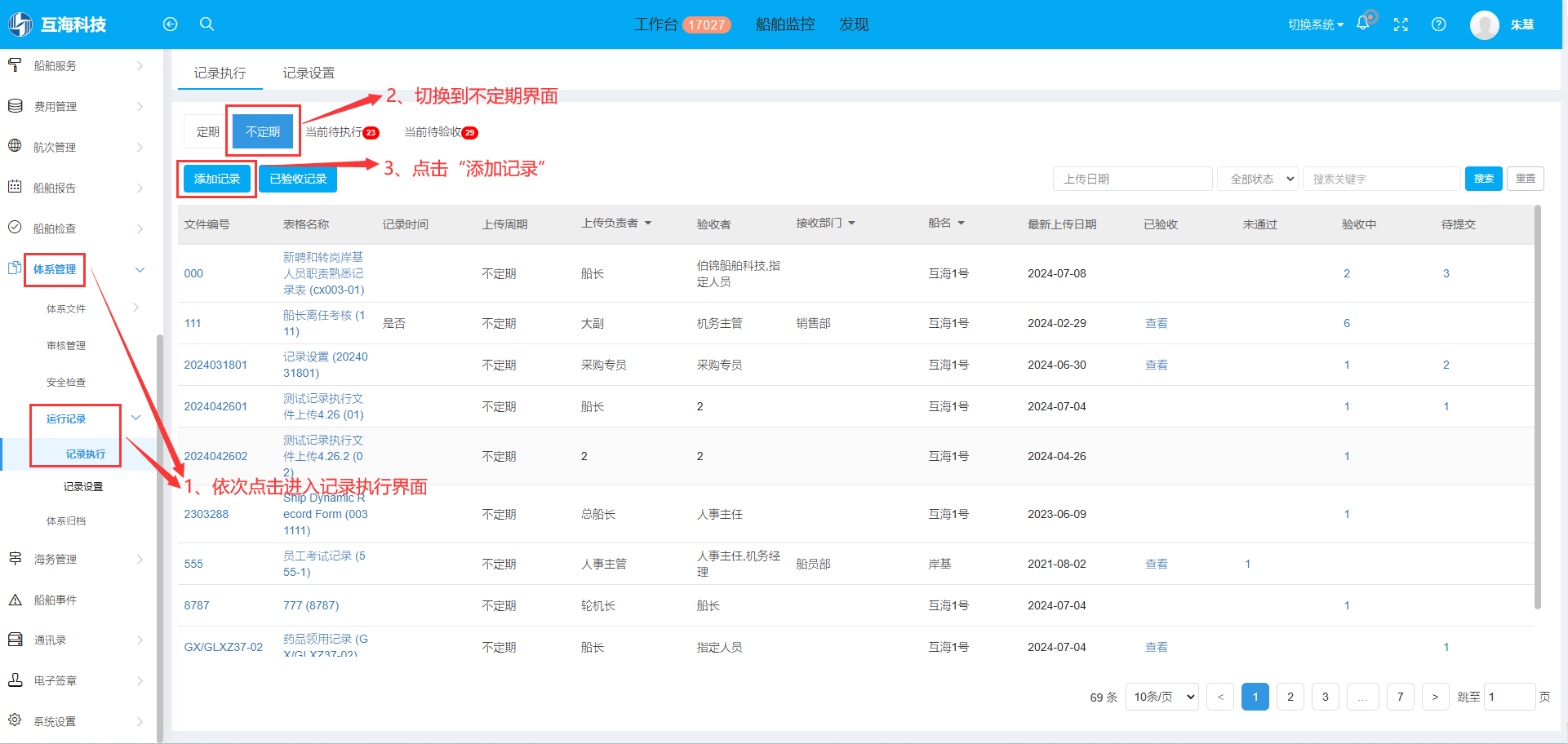This screenshot has width=1568, height=744.
Task: Click the 通讯录 sidebar icon
Action: tap(15, 640)
